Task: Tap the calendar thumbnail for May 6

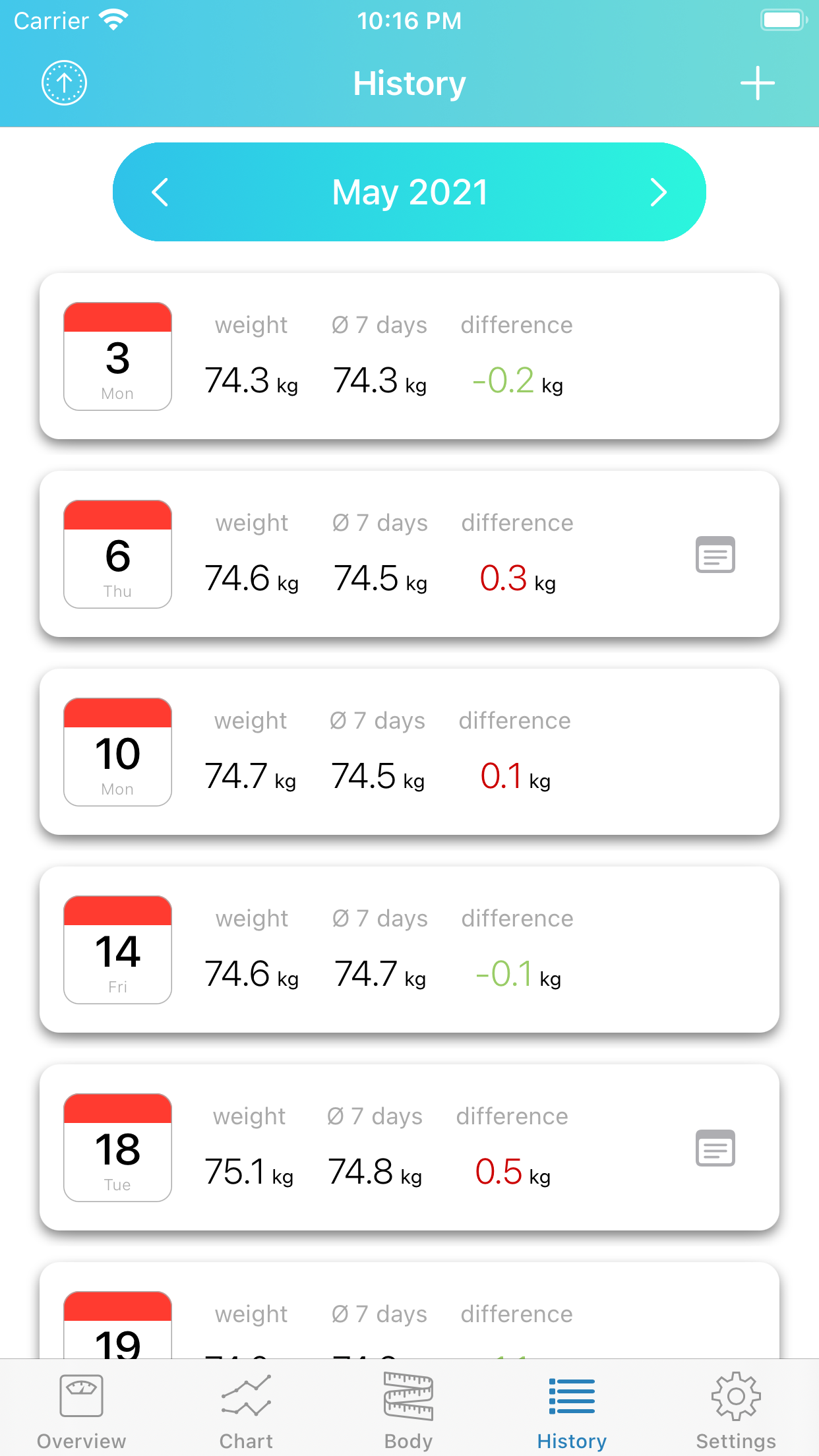Action: pyautogui.click(x=117, y=554)
